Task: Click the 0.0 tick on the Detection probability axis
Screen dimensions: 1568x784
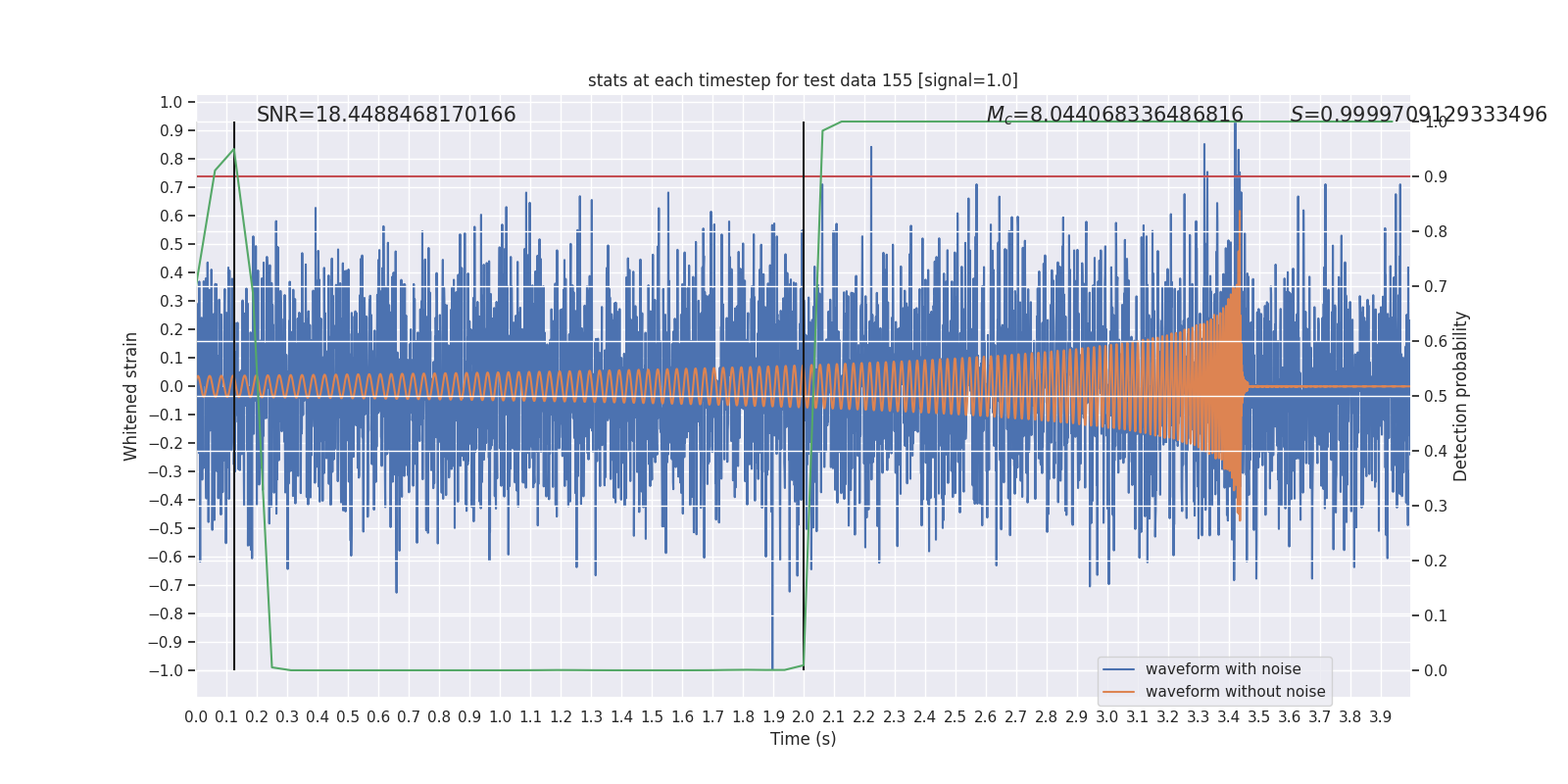Action: (x=1436, y=670)
